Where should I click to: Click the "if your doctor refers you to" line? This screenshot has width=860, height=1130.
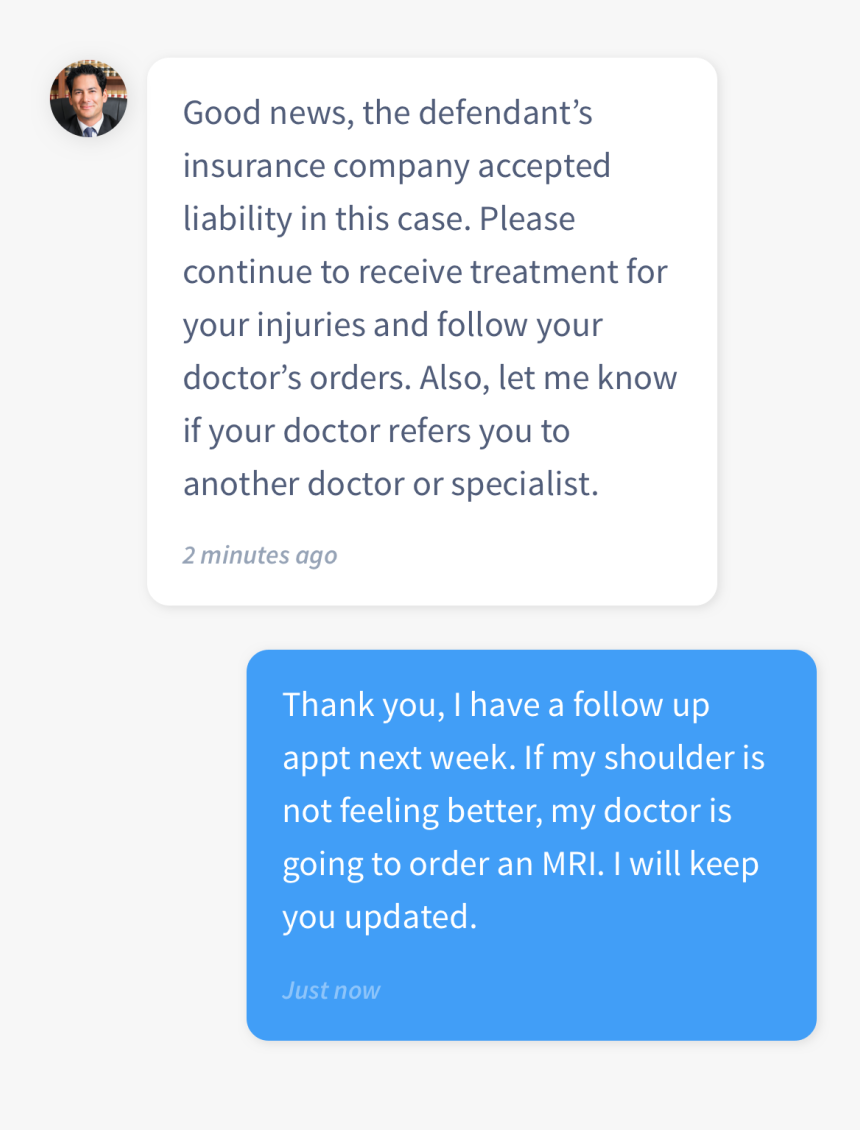[x=376, y=431]
